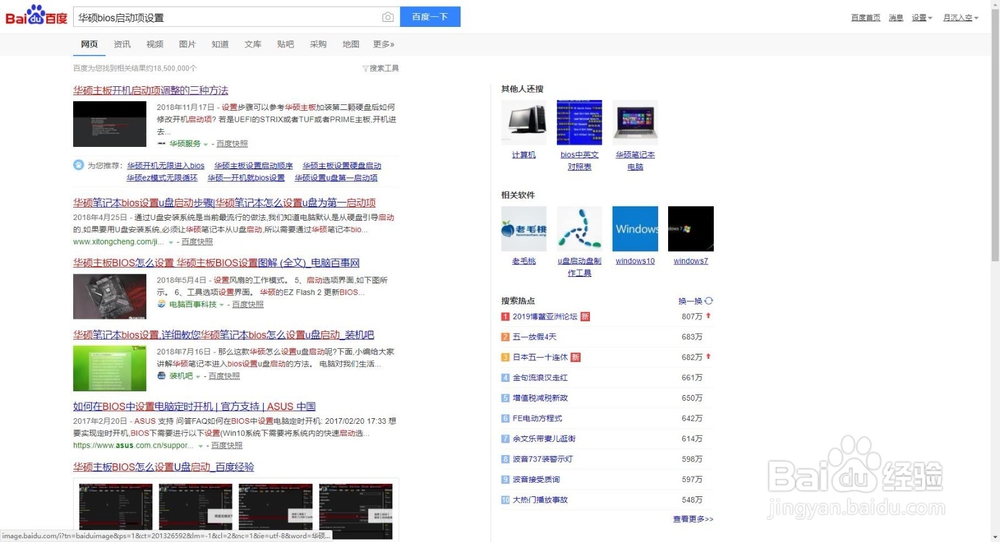Switch to 视频 tab
This screenshot has width=1000, height=542.
[x=155, y=44]
